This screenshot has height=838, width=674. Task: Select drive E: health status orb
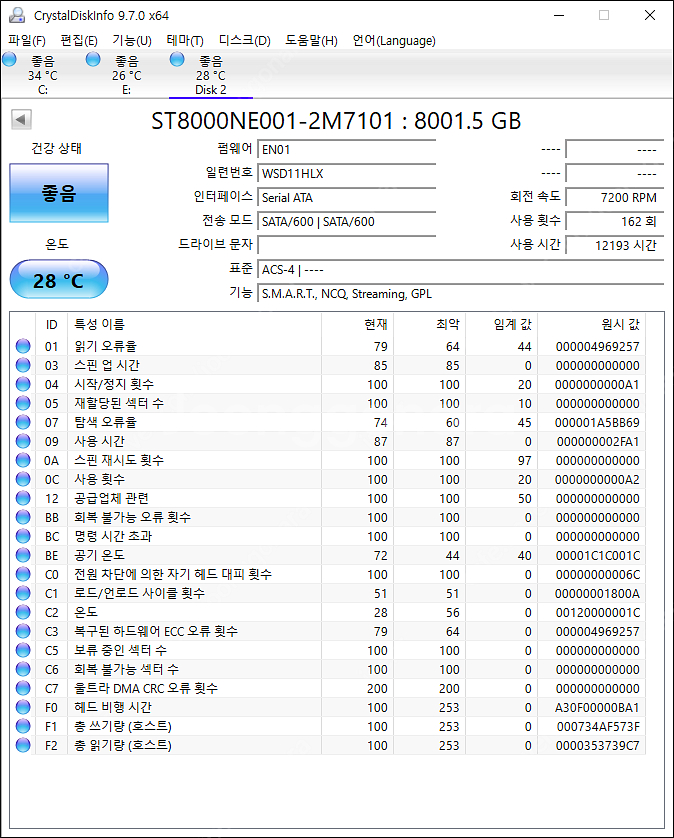point(94,61)
